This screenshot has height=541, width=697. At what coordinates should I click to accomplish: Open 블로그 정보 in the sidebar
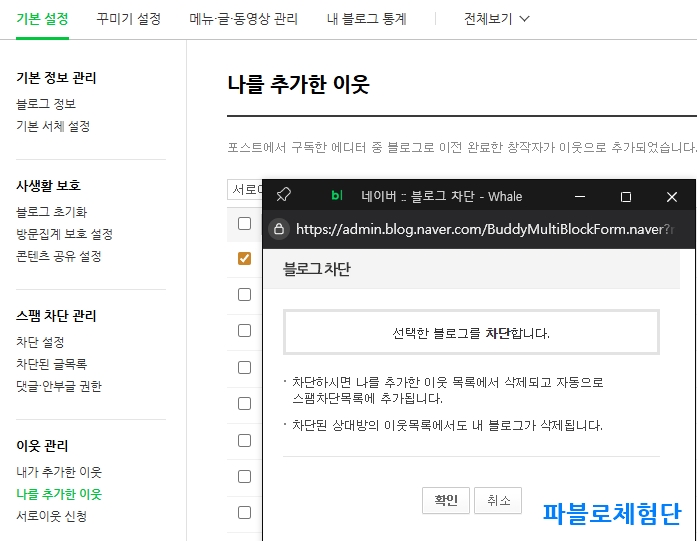click(46, 104)
